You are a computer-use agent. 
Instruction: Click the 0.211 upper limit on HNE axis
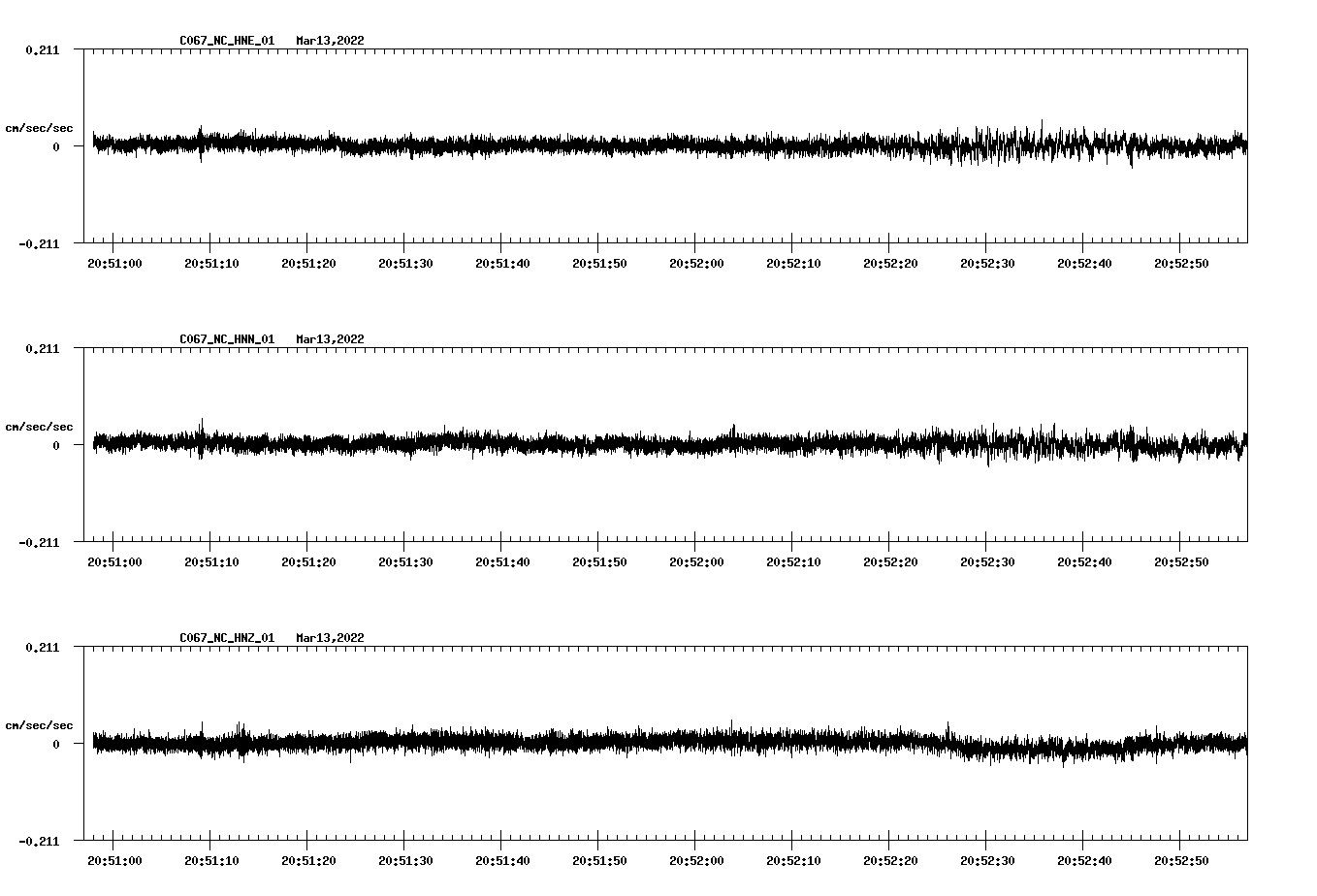pos(42,50)
